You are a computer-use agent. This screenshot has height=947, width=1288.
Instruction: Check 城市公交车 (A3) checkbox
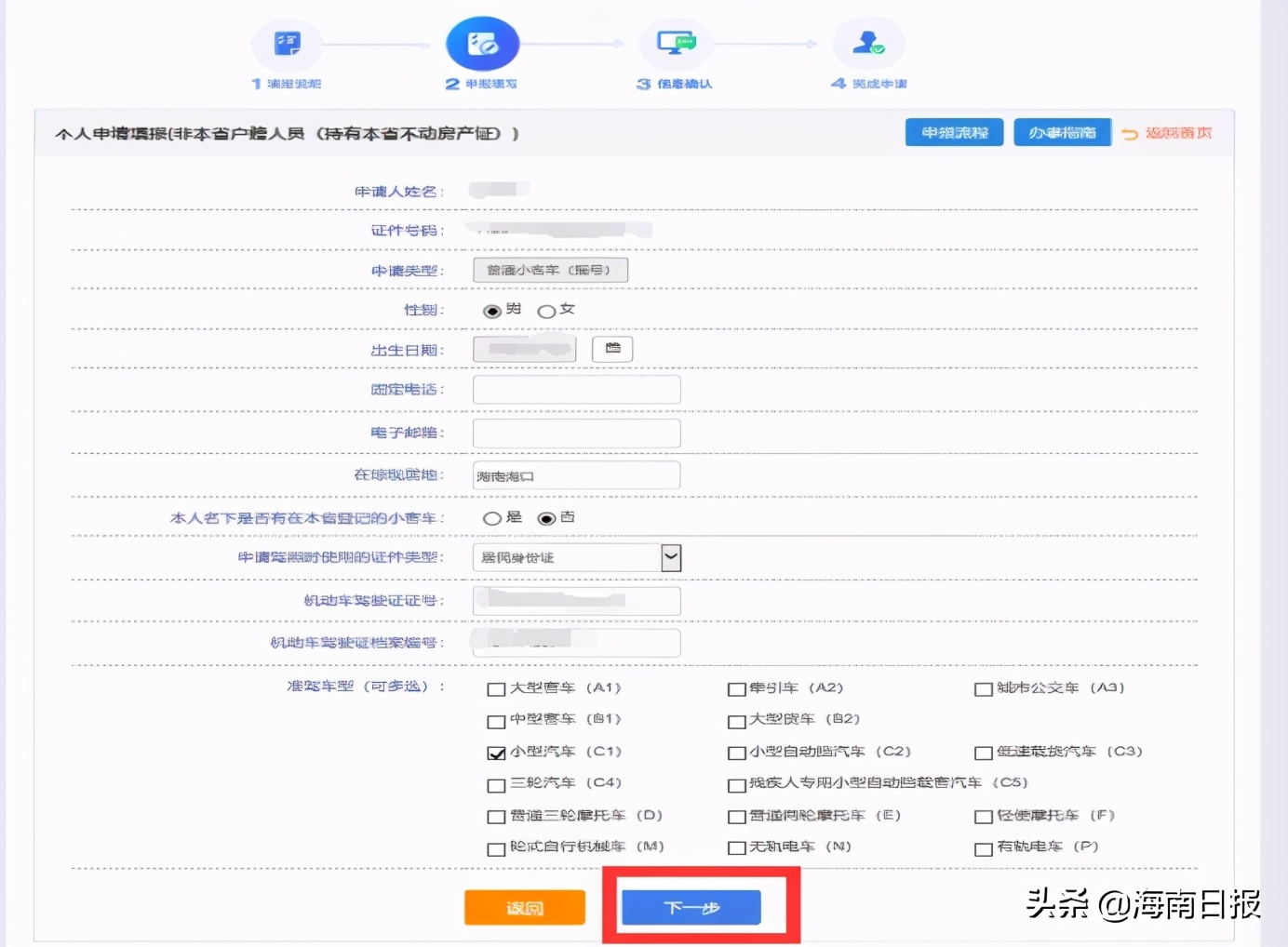pyautogui.click(x=984, y=689)
